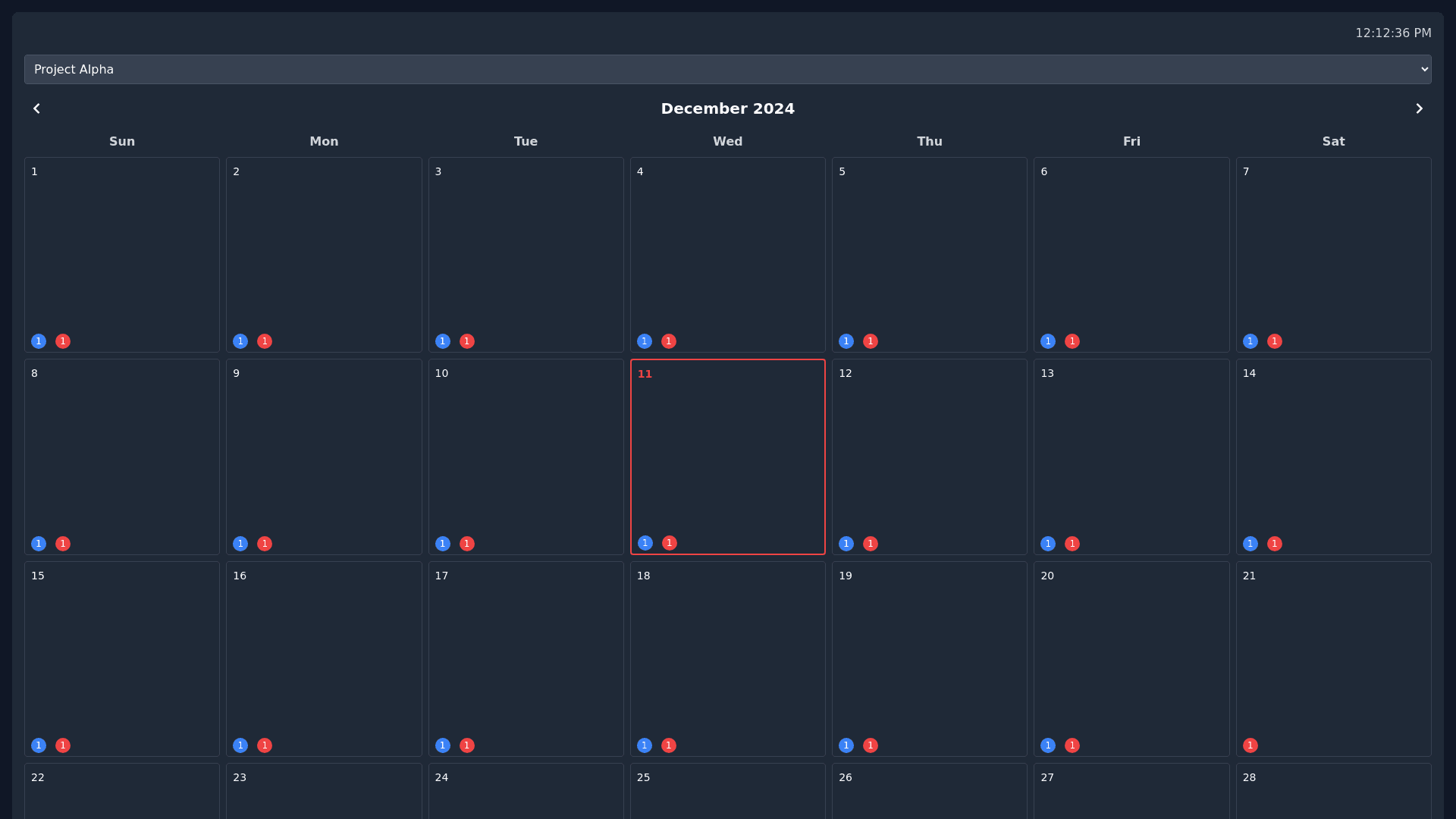The height and width of the screenshot is (819, 1456).
Task: Open the December 28 day cell
Action: (1333, 792)
